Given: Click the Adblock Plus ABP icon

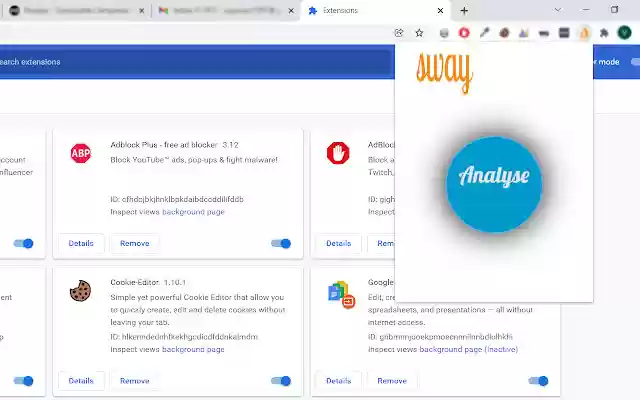Looking at the screenshot, I should tap(80, 153).
